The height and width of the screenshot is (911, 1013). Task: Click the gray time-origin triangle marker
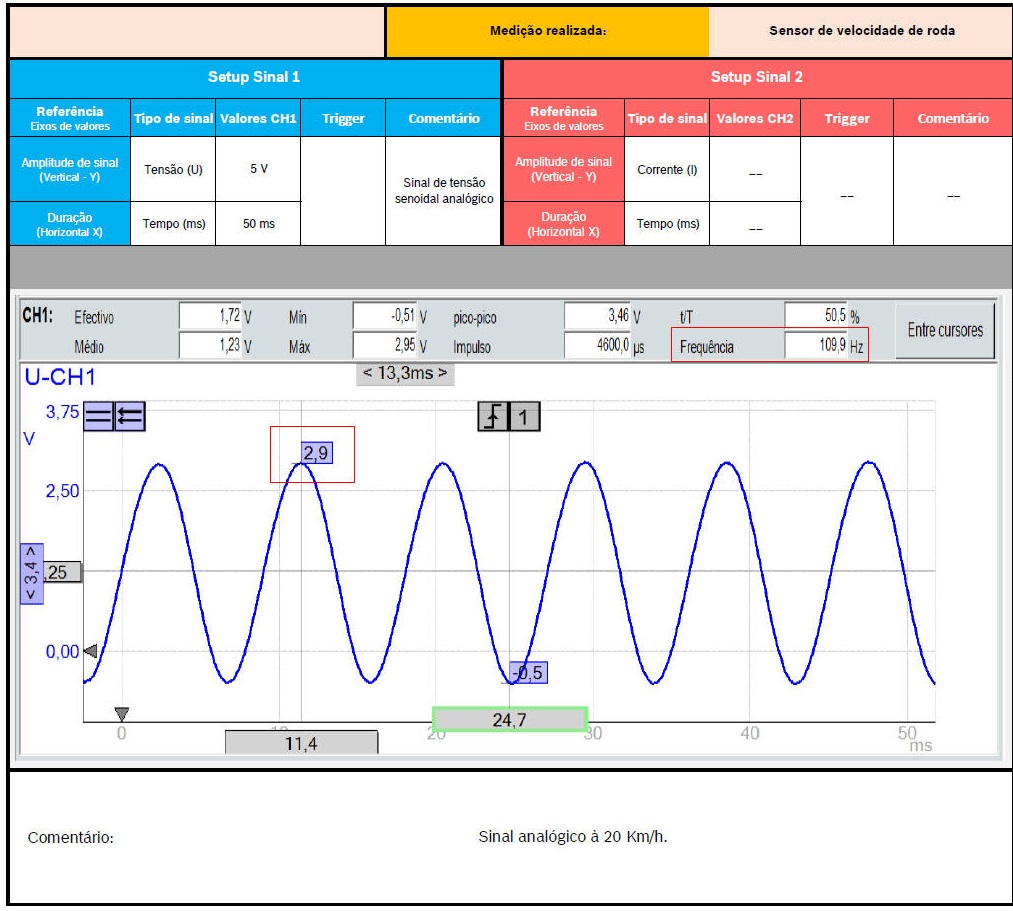click(x=122, y=714)
